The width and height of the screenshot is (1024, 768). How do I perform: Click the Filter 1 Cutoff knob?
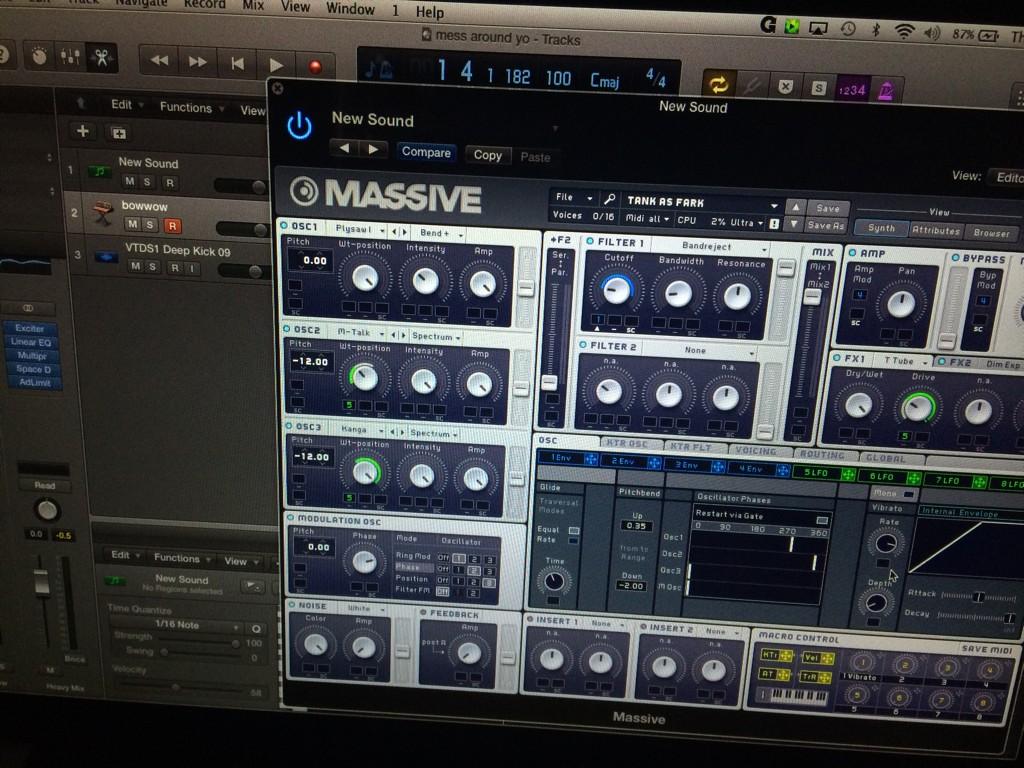617,291
